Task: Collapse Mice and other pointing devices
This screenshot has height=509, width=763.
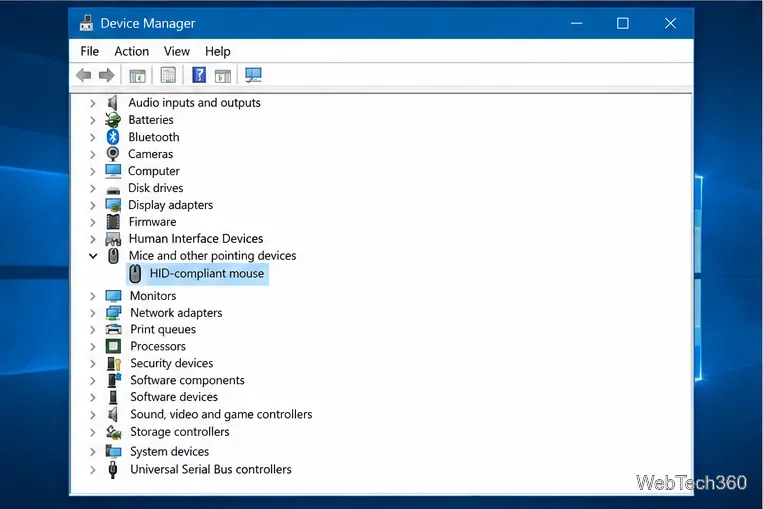Action: (x=93, y=256)
